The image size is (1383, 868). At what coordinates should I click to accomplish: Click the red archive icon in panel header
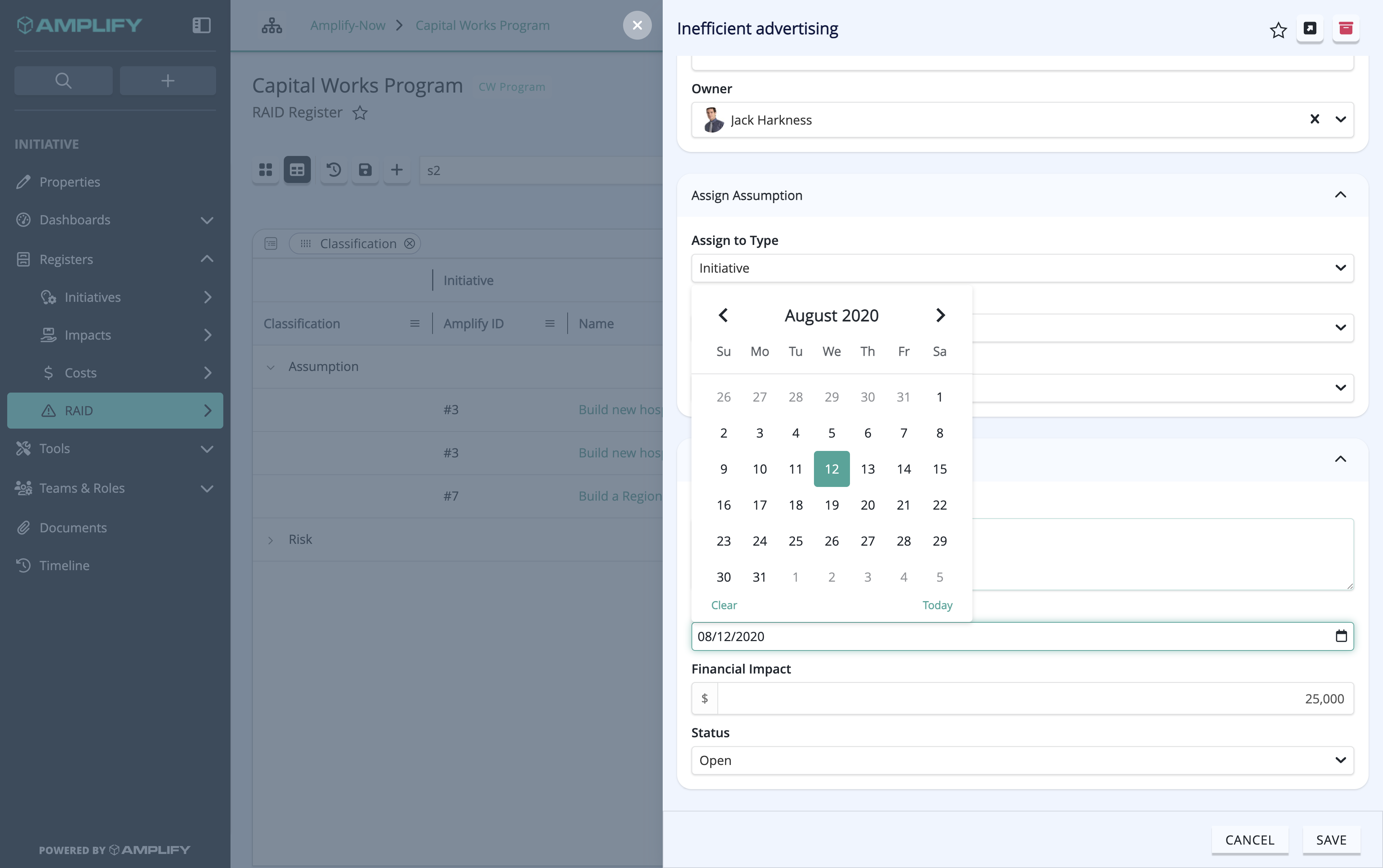1346,28
